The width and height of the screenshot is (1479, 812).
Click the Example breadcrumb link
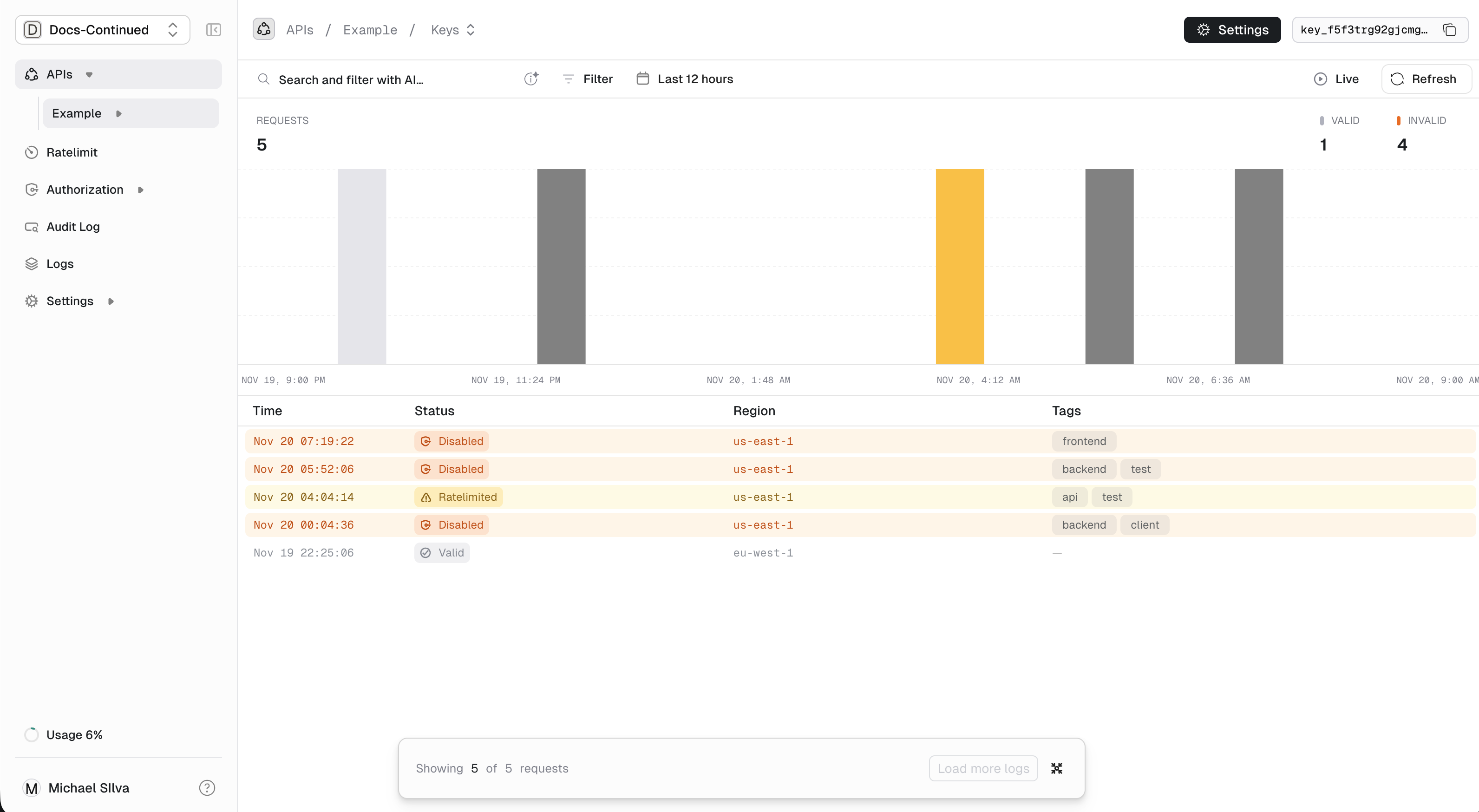[x=370, y=30]
